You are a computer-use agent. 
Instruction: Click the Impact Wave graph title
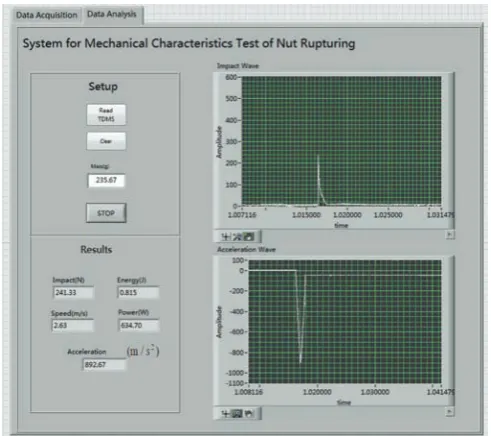click(238, 66)
